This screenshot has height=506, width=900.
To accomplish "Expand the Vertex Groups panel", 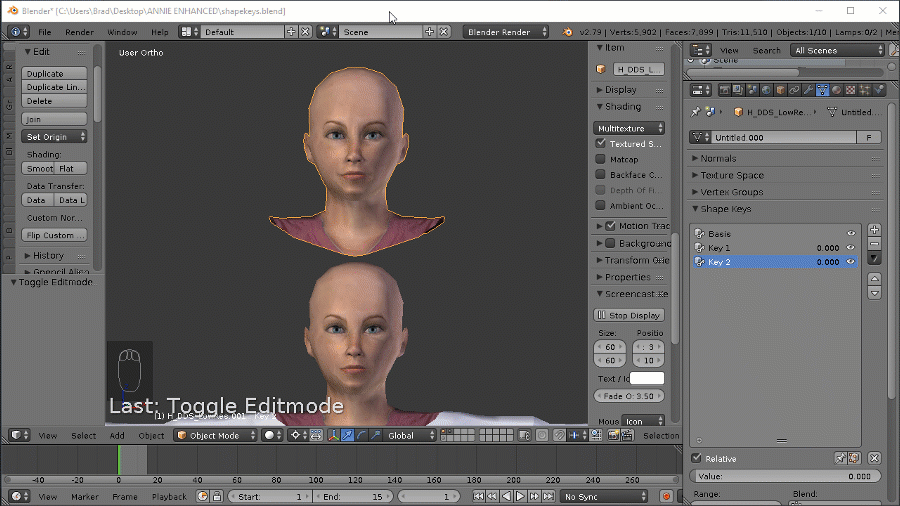I will tap(731, 192).
